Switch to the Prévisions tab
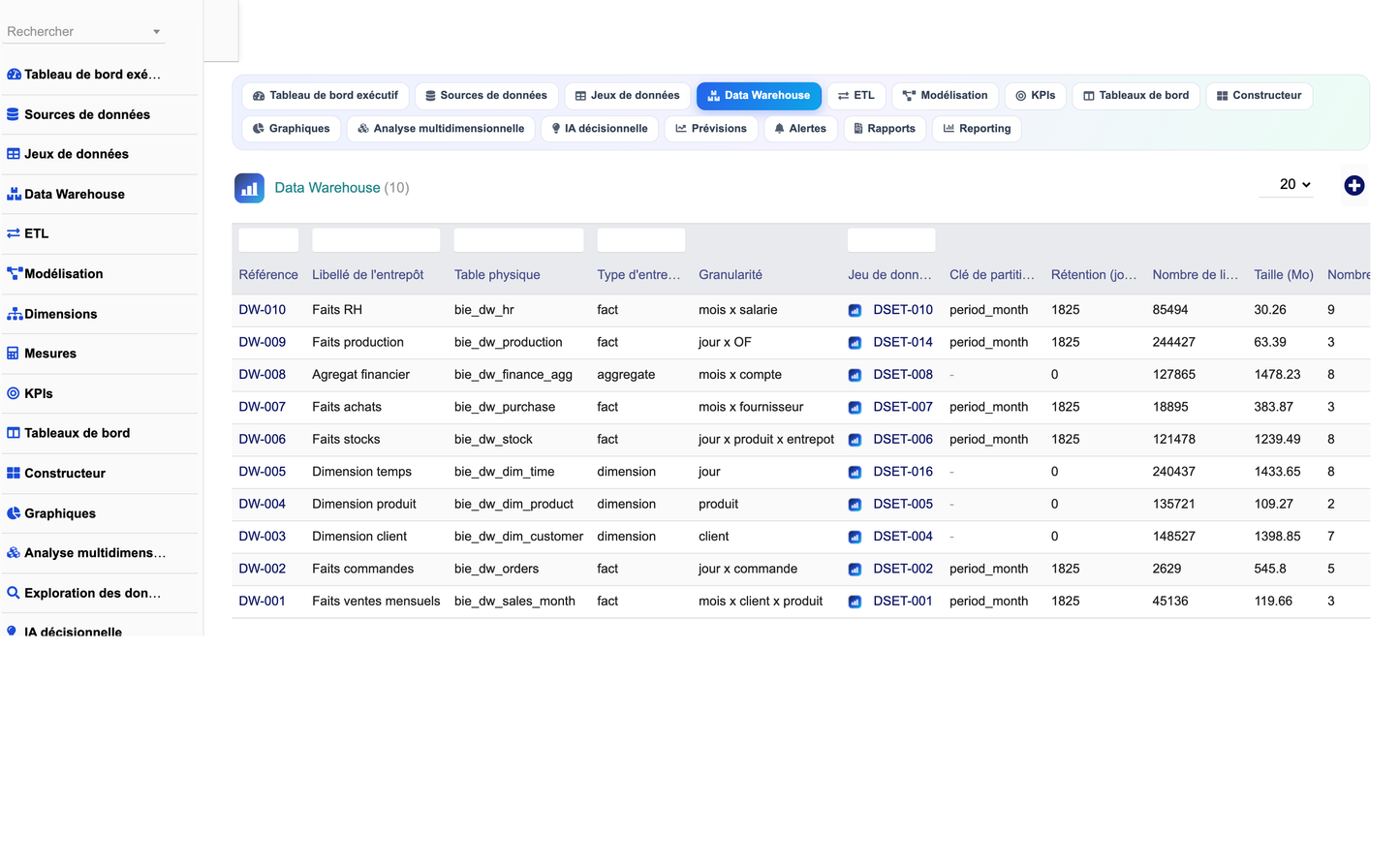 [711, 129]
